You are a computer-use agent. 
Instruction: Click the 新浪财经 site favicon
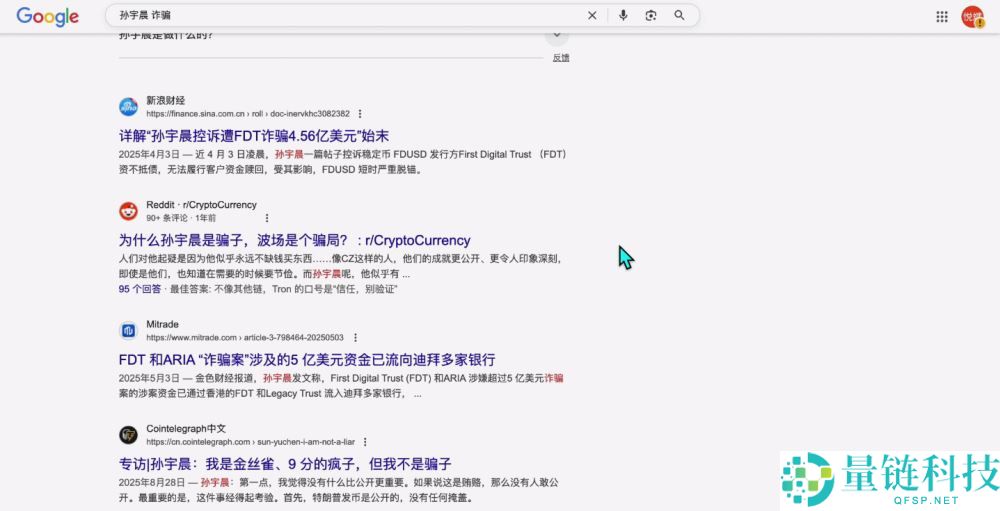pos(128,107)
